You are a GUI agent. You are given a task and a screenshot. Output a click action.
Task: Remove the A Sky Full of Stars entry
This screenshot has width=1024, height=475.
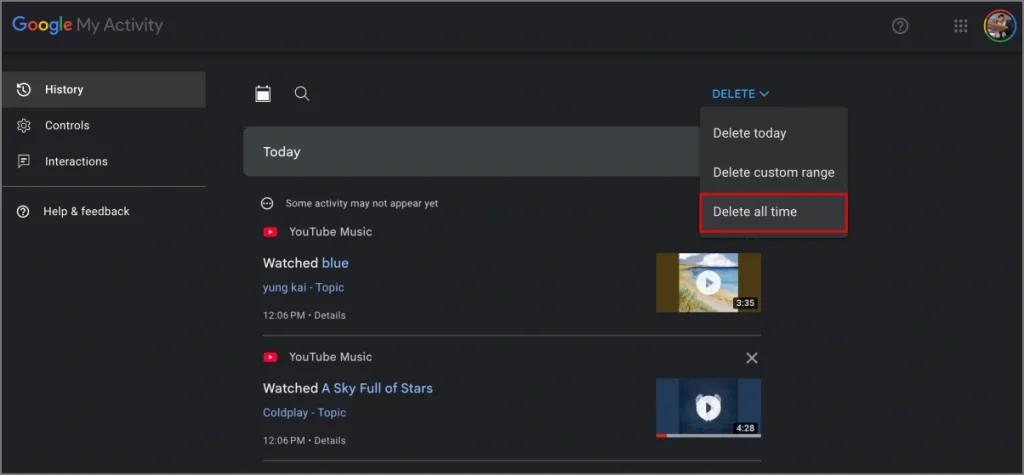pos(752,358)
